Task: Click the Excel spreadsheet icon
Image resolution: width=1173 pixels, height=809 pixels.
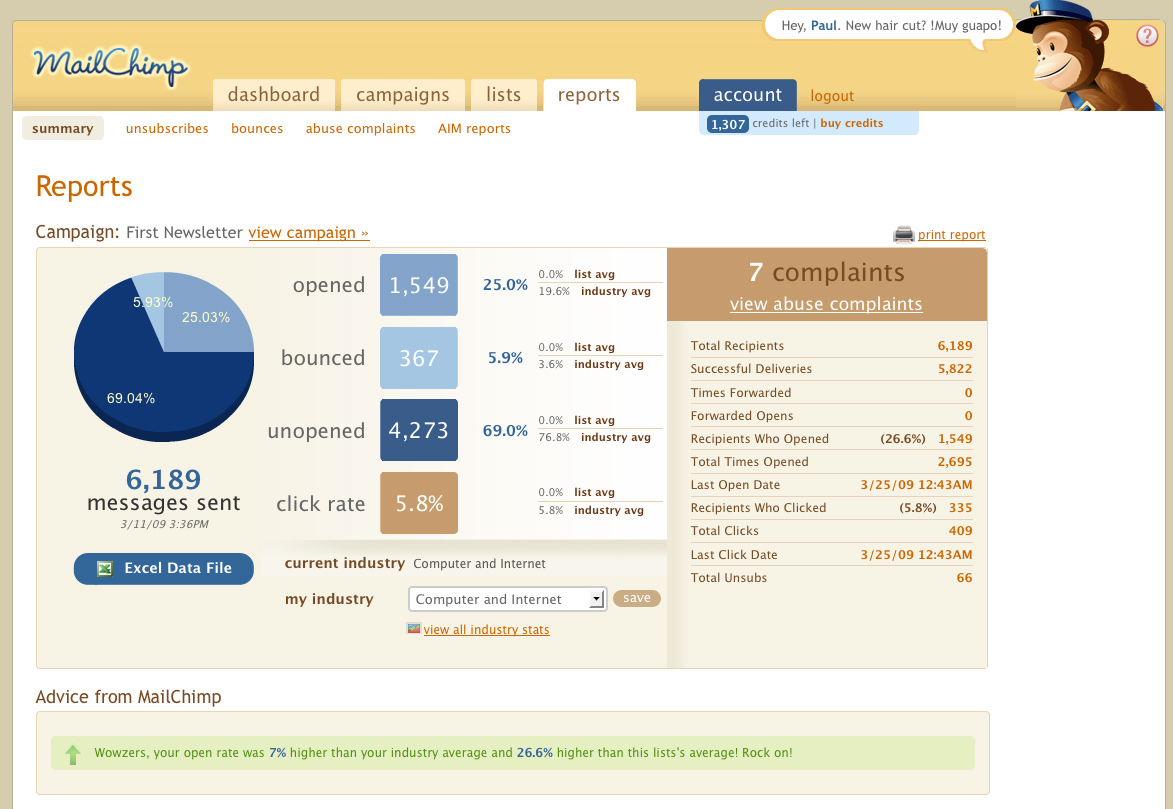Action: pyautogui.click(x=104, y=568)
